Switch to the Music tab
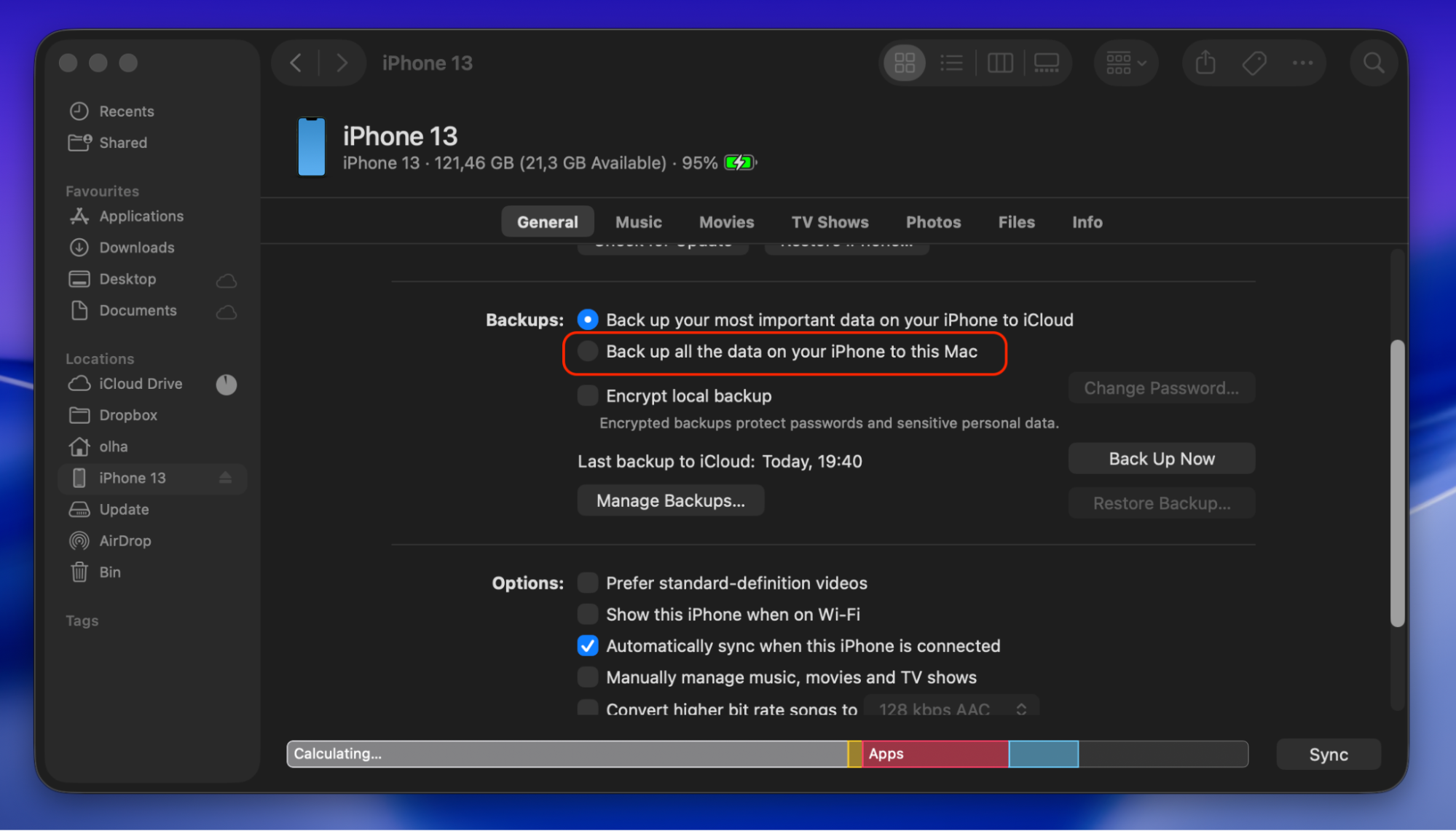Viewport: 1456px width, 831px height. pyautogui.click(x=639, y=222)
